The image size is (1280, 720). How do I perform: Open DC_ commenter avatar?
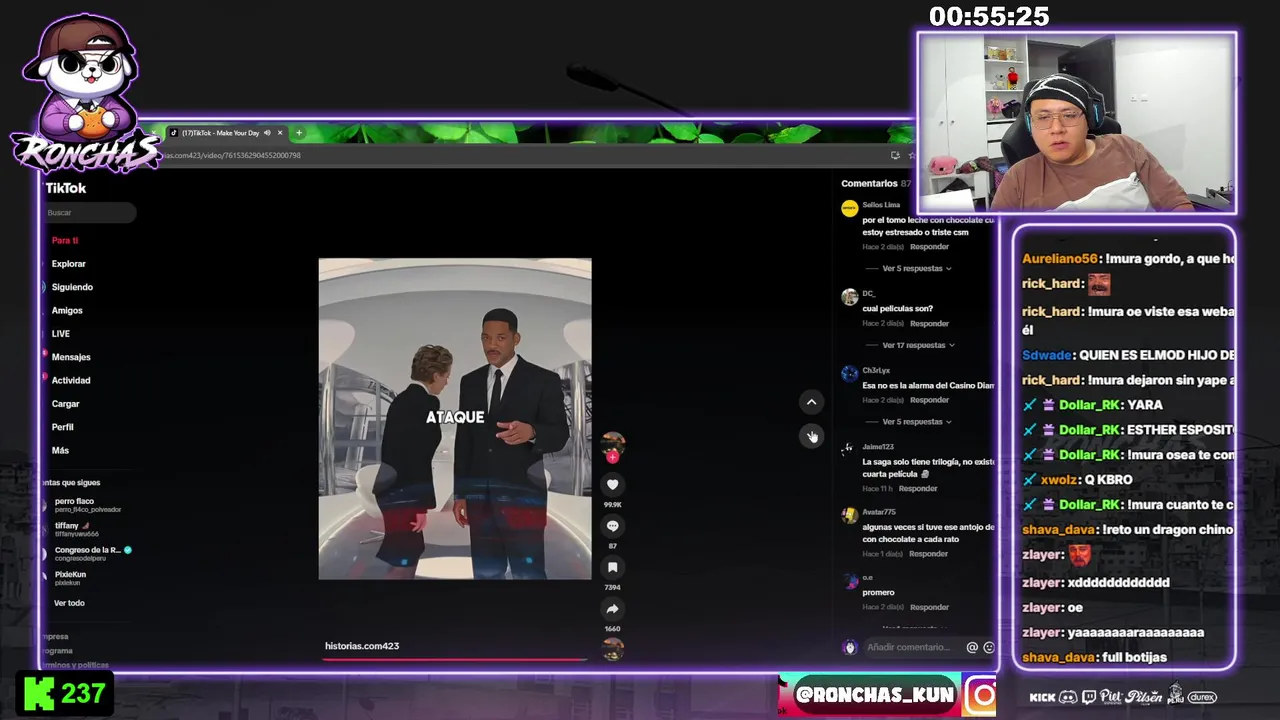point(849,297)
